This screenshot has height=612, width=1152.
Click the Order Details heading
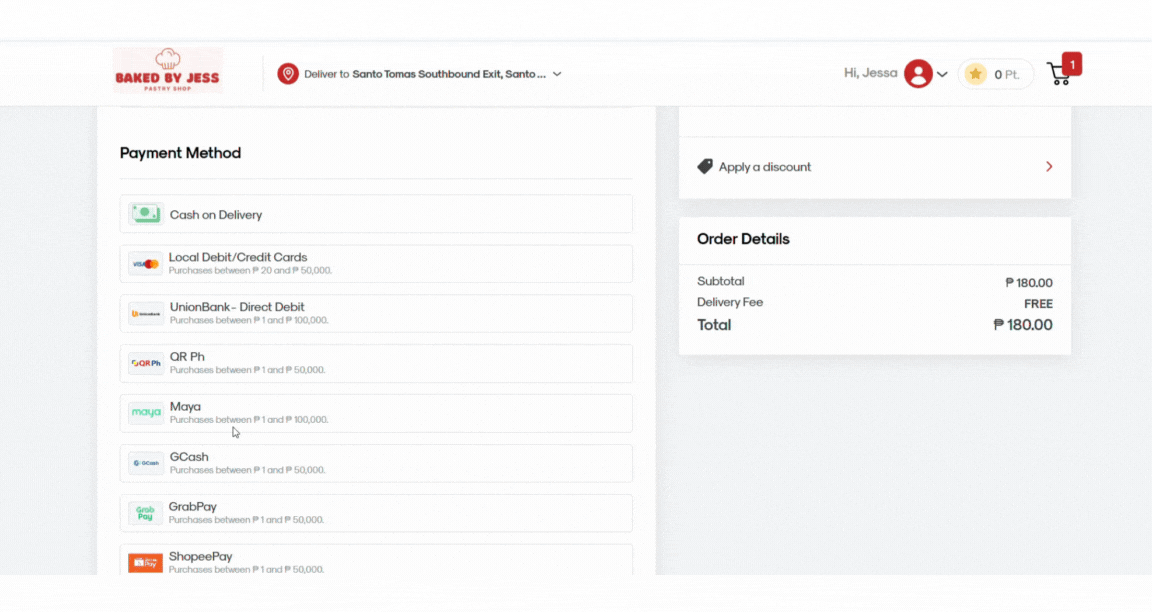(x=743, y=239)
